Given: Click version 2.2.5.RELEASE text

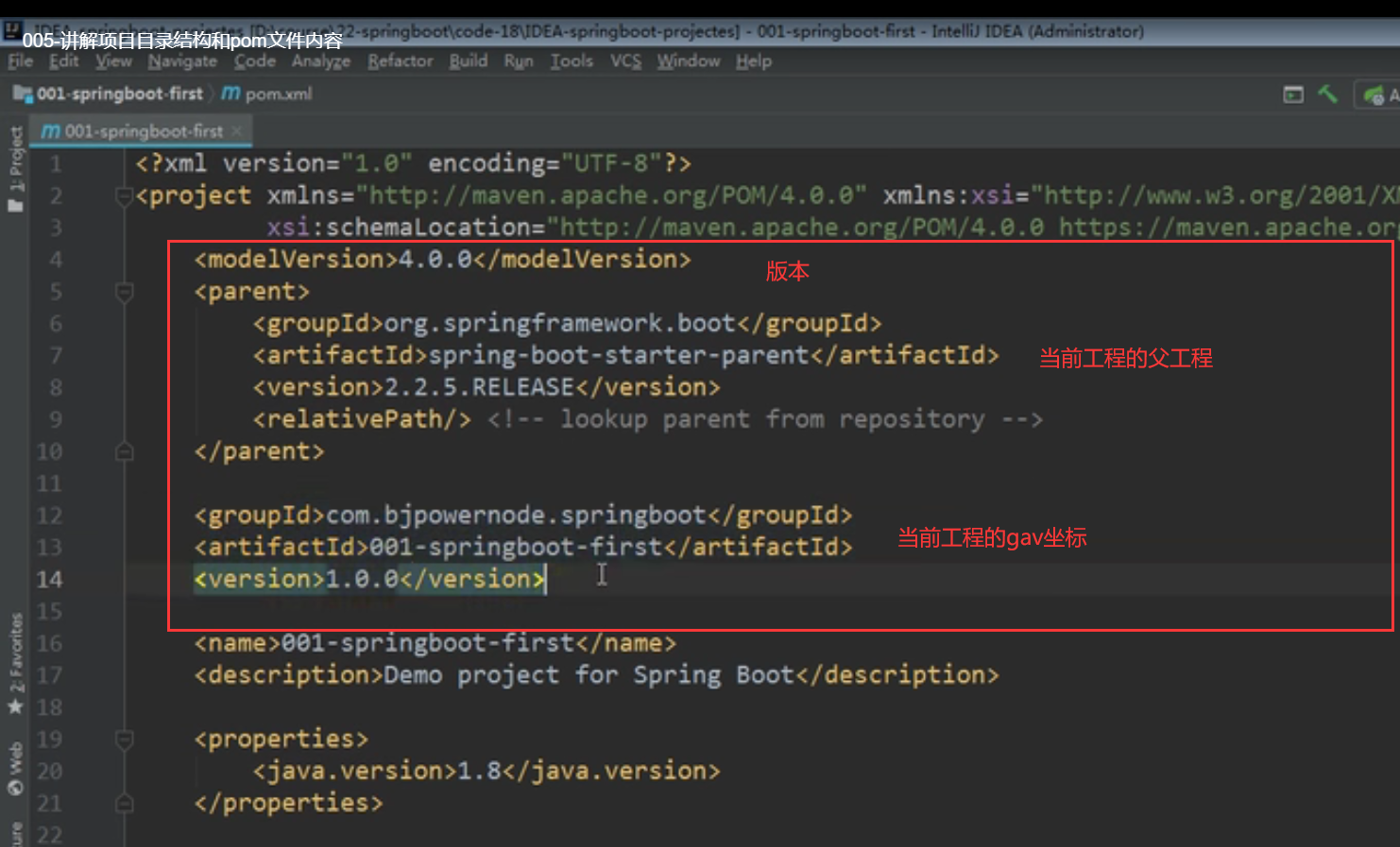Looking at the screenshot, I should point(487,388).
